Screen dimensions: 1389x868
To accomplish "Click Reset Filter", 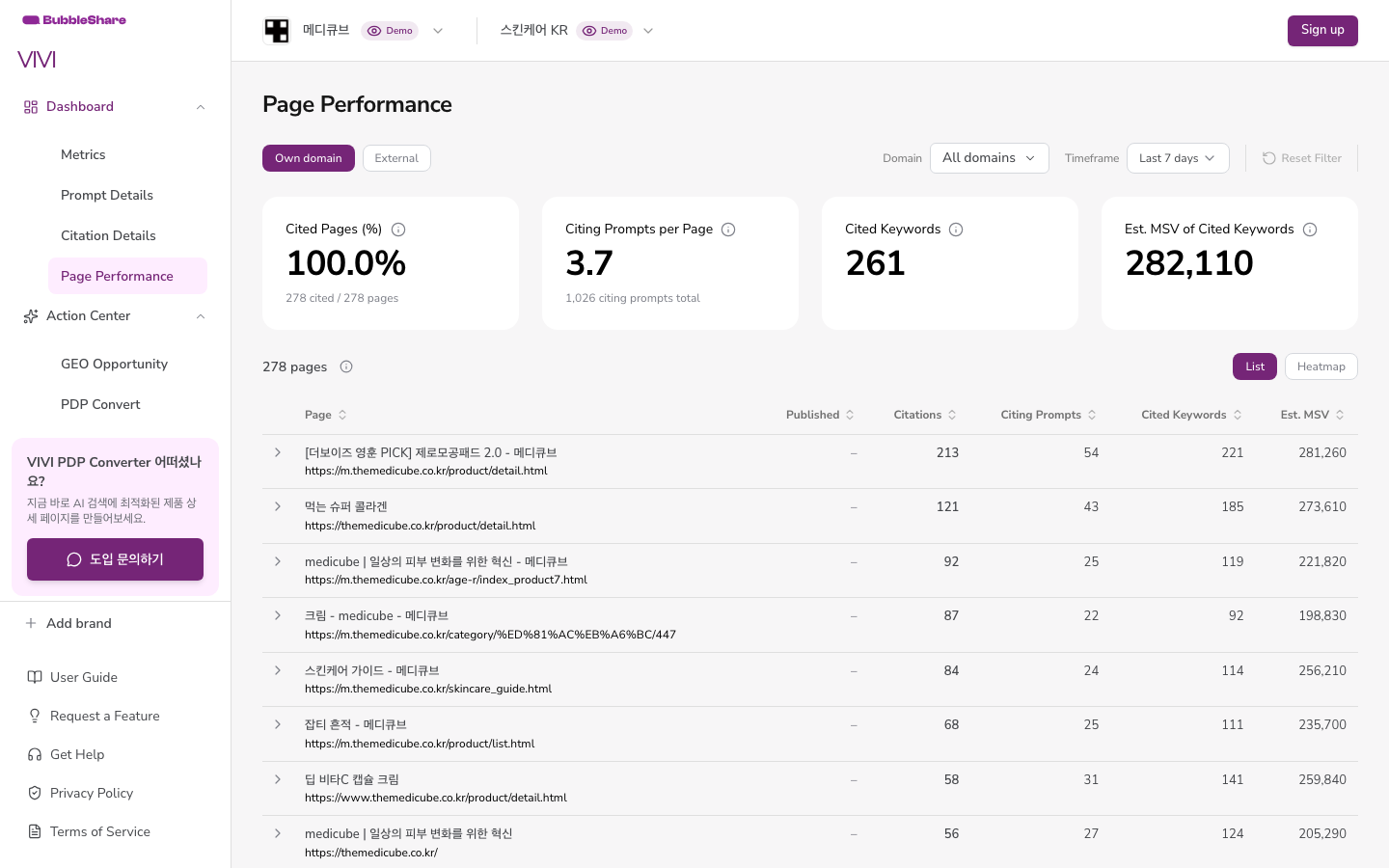I will (1301, 158).
